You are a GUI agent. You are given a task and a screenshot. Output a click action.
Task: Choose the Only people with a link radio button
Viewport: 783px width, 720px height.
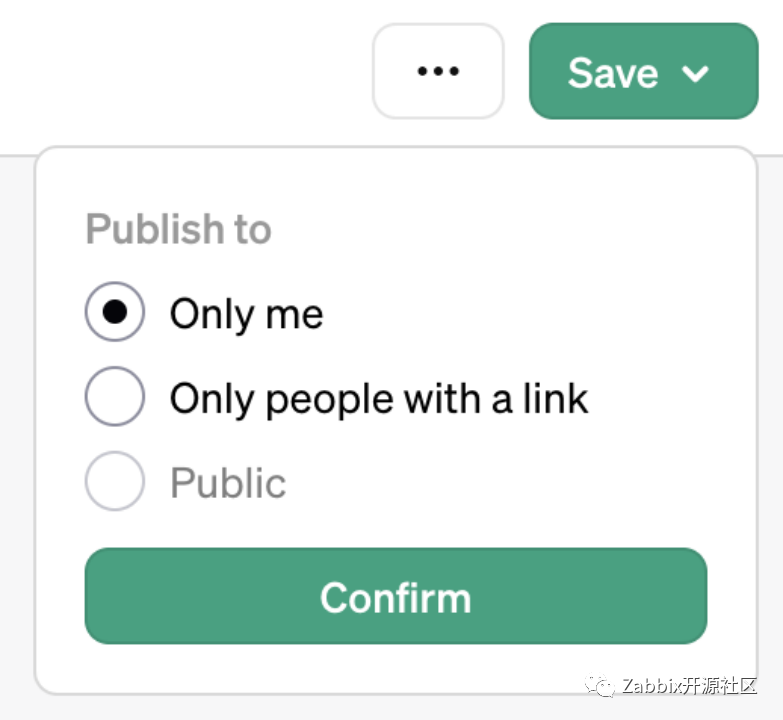[115, 398]
